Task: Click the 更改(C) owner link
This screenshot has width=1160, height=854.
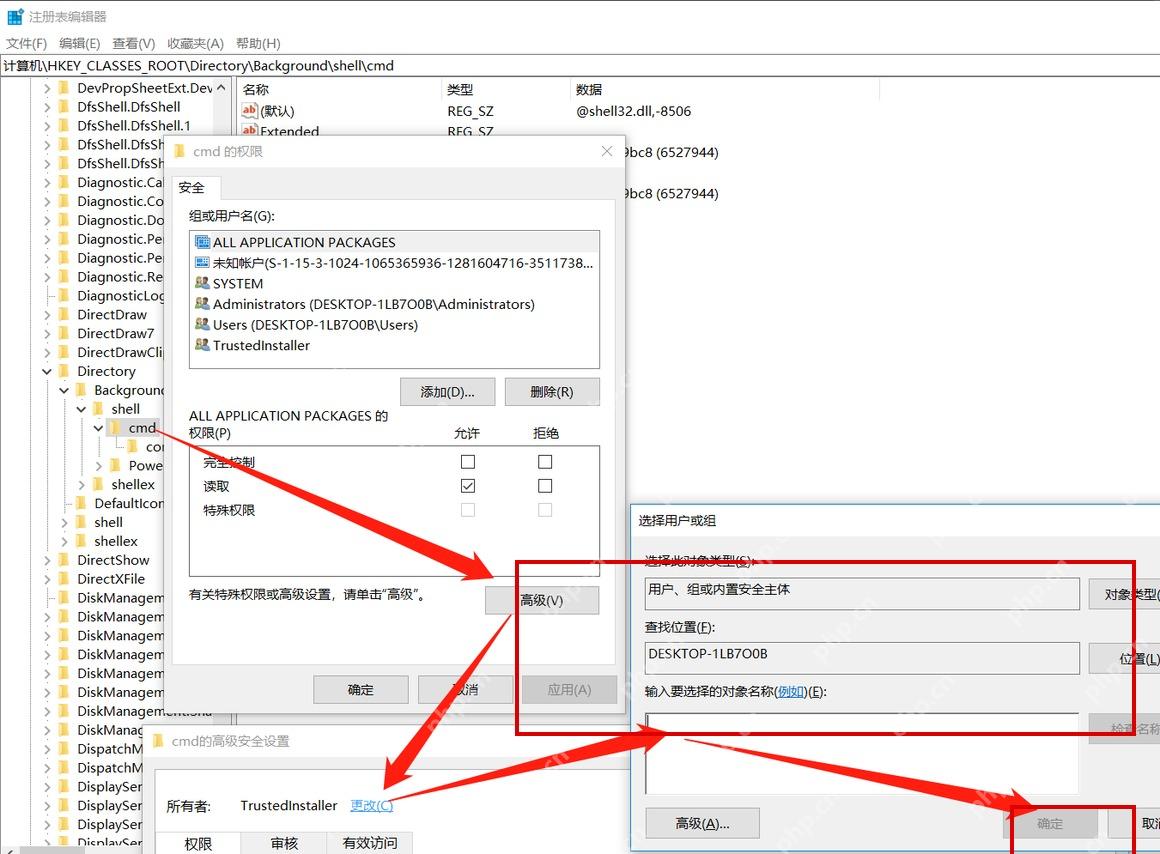Action: click(x=371, y=805)
